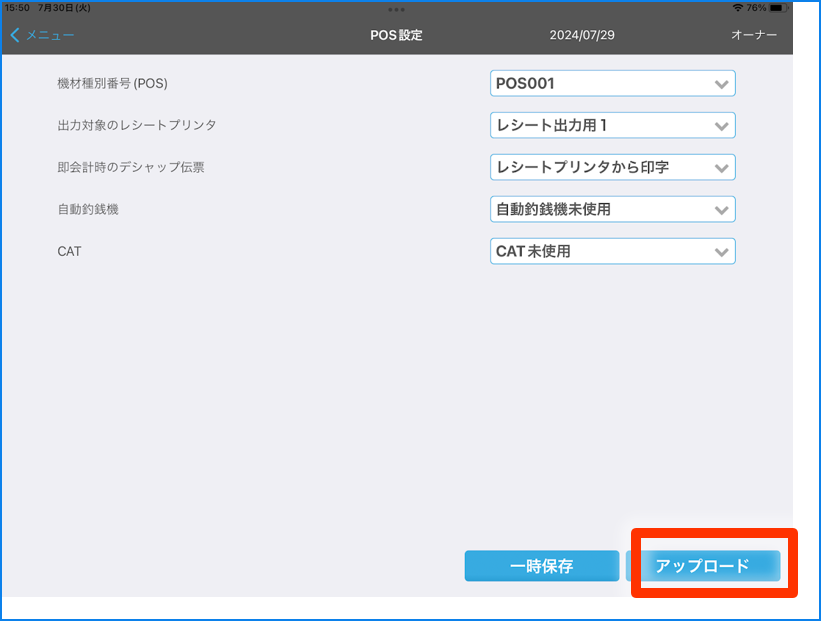Image resolution: width=821 pixels, height=621 pixels.
Task: Tap the date 2024/07/29 in header
Action: (580, 35)
